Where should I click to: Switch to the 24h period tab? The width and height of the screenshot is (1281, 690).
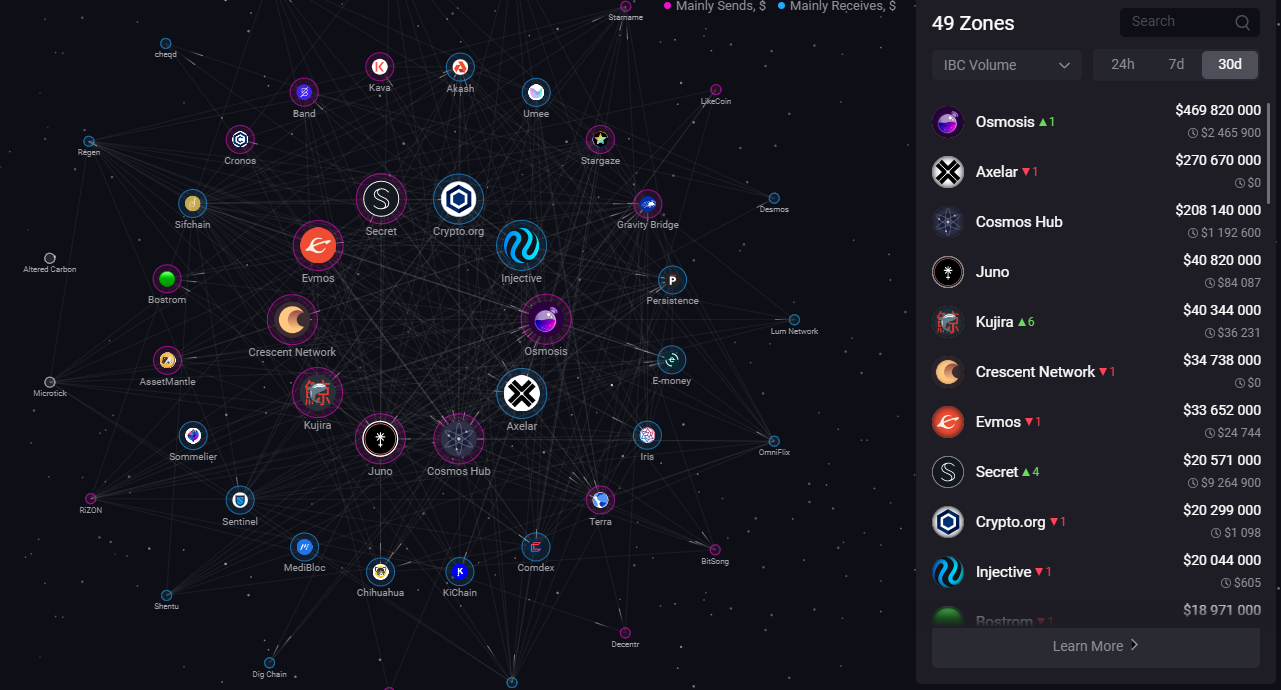1123,65
